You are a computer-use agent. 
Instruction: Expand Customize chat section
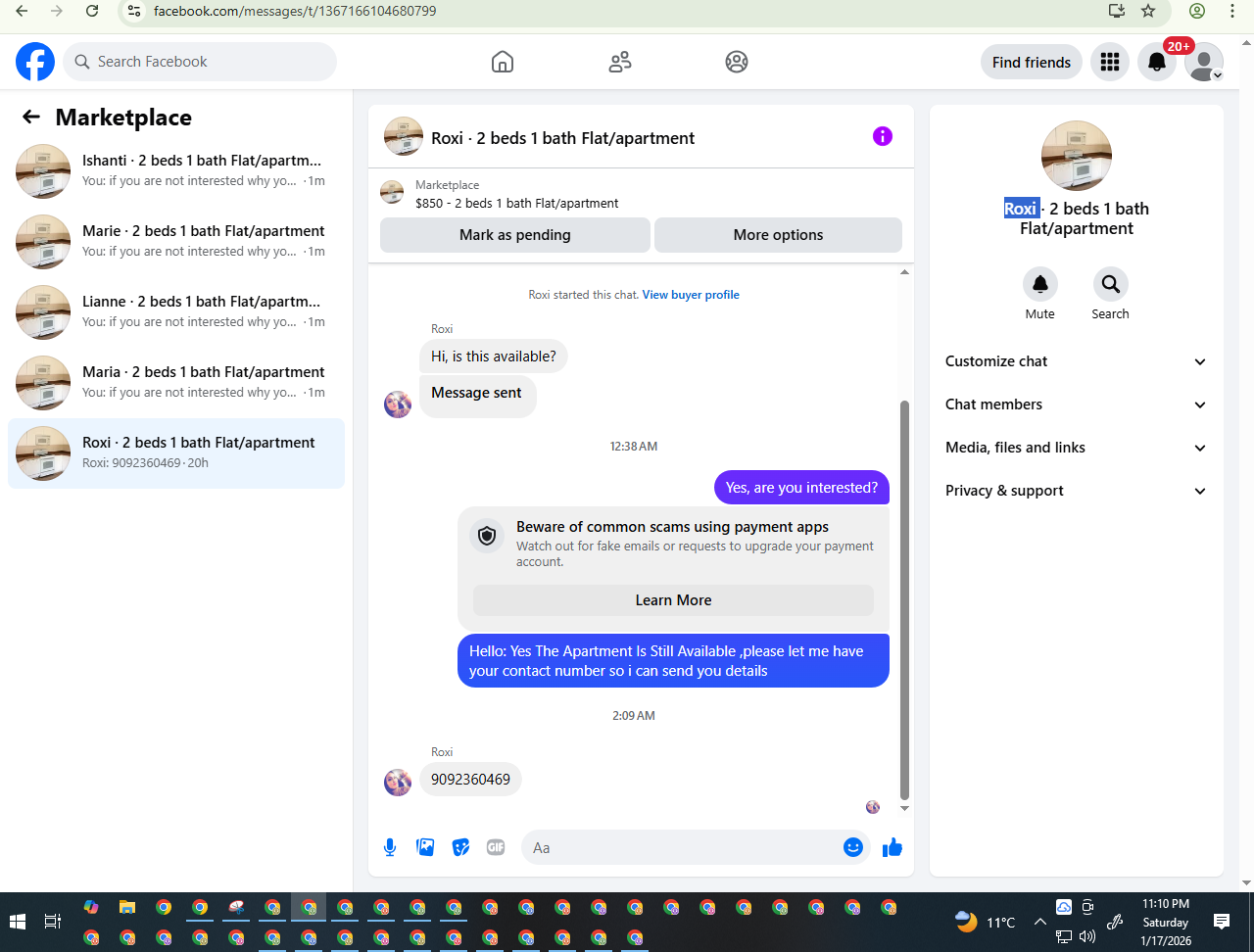(x=1077, y=361)
